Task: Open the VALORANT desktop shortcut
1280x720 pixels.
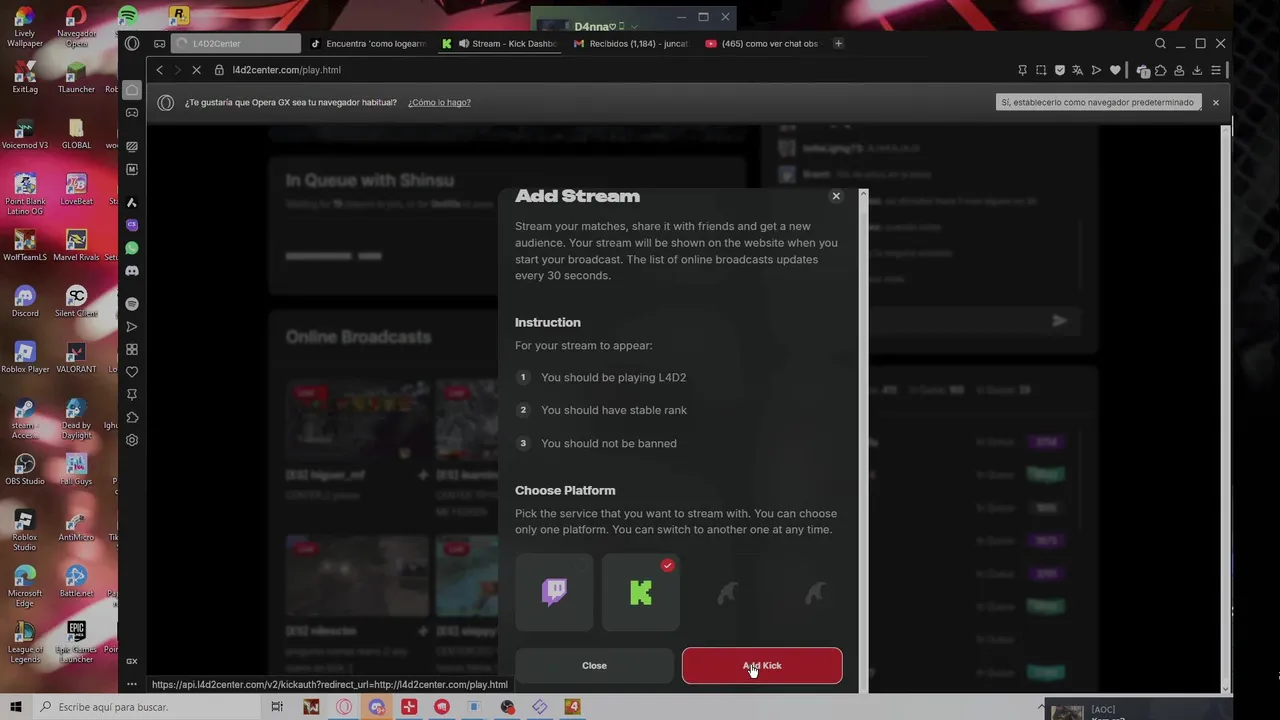Action: pos(76,357)
